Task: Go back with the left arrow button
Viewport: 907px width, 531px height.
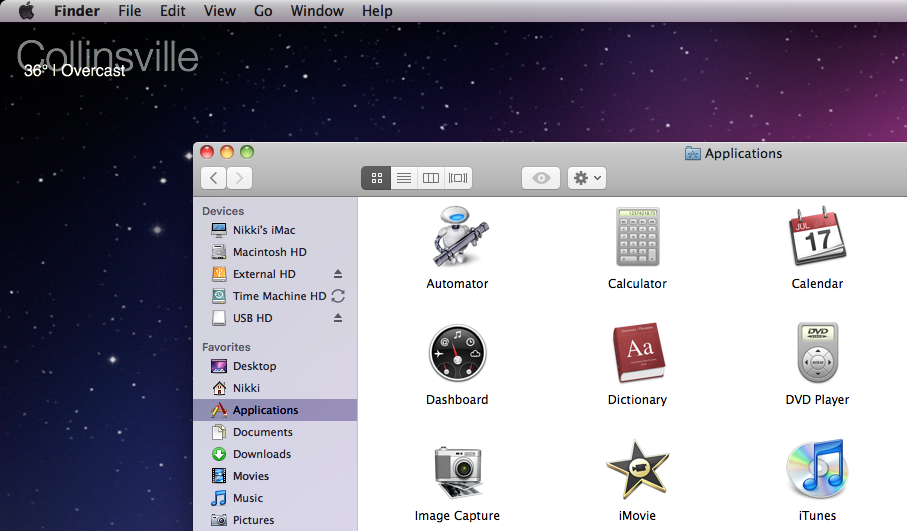Action: click(213, 178)
